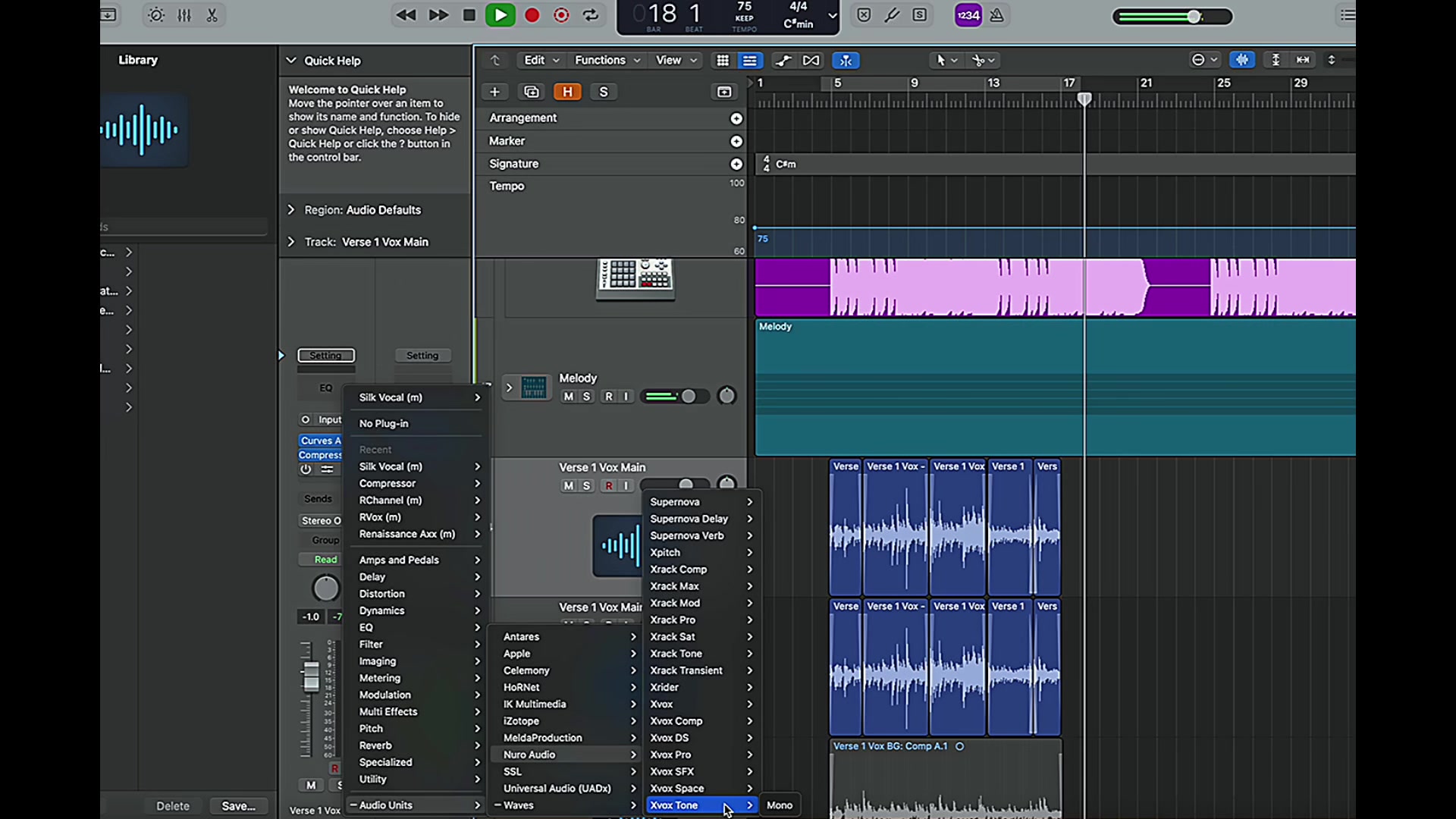Select Xvox Pro from the plug-in list

[x=701, y=755]
